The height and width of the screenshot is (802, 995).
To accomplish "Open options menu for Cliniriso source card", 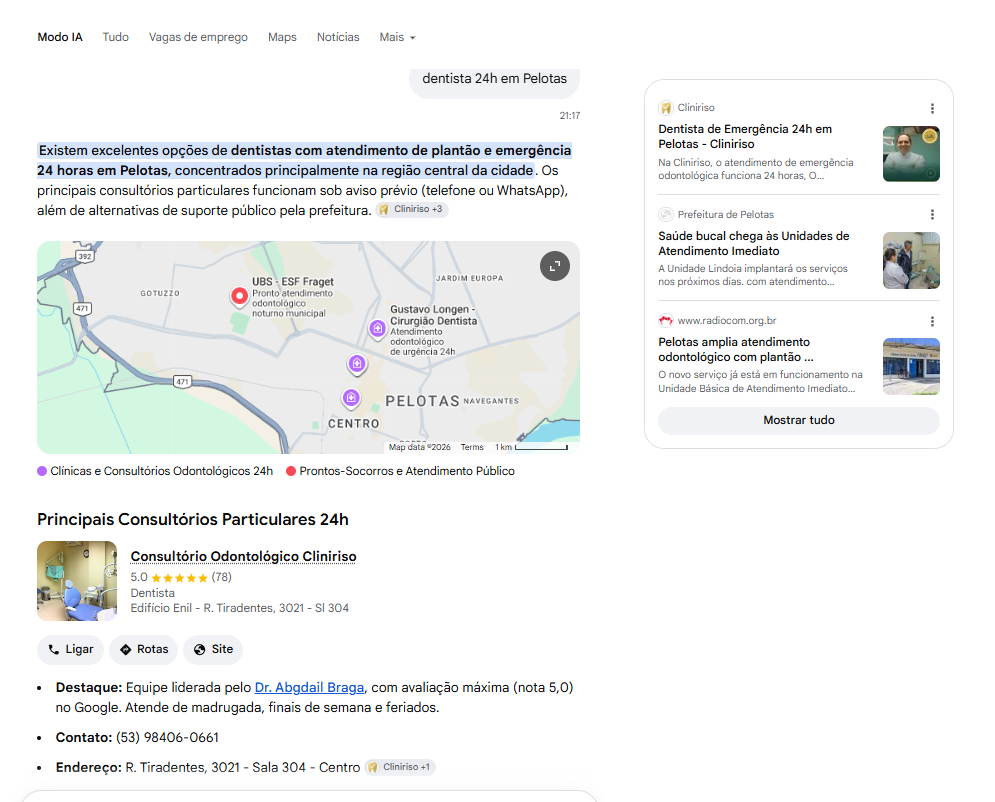I will (x=932, y=108).
